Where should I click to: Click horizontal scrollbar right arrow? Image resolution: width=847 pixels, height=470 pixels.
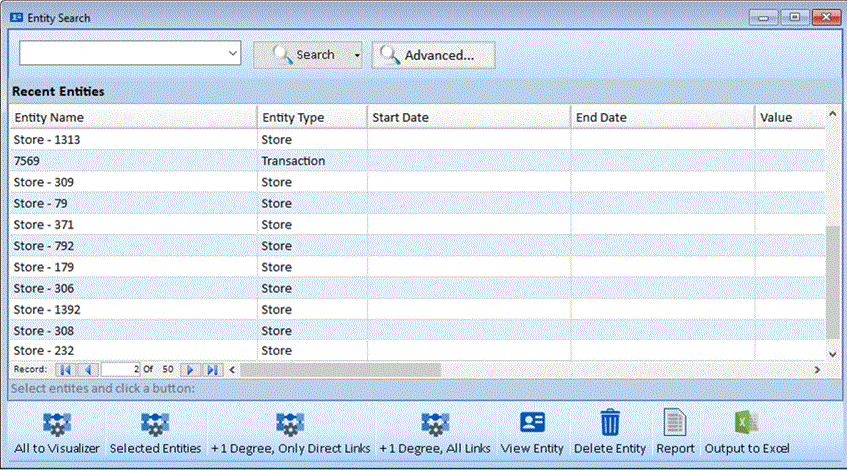coord(817,370)
